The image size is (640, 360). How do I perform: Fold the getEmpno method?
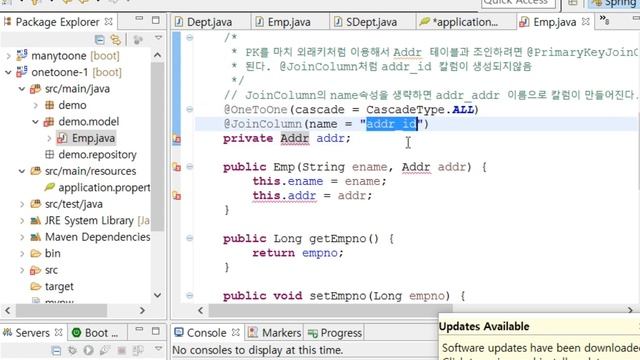pos(189,238)
